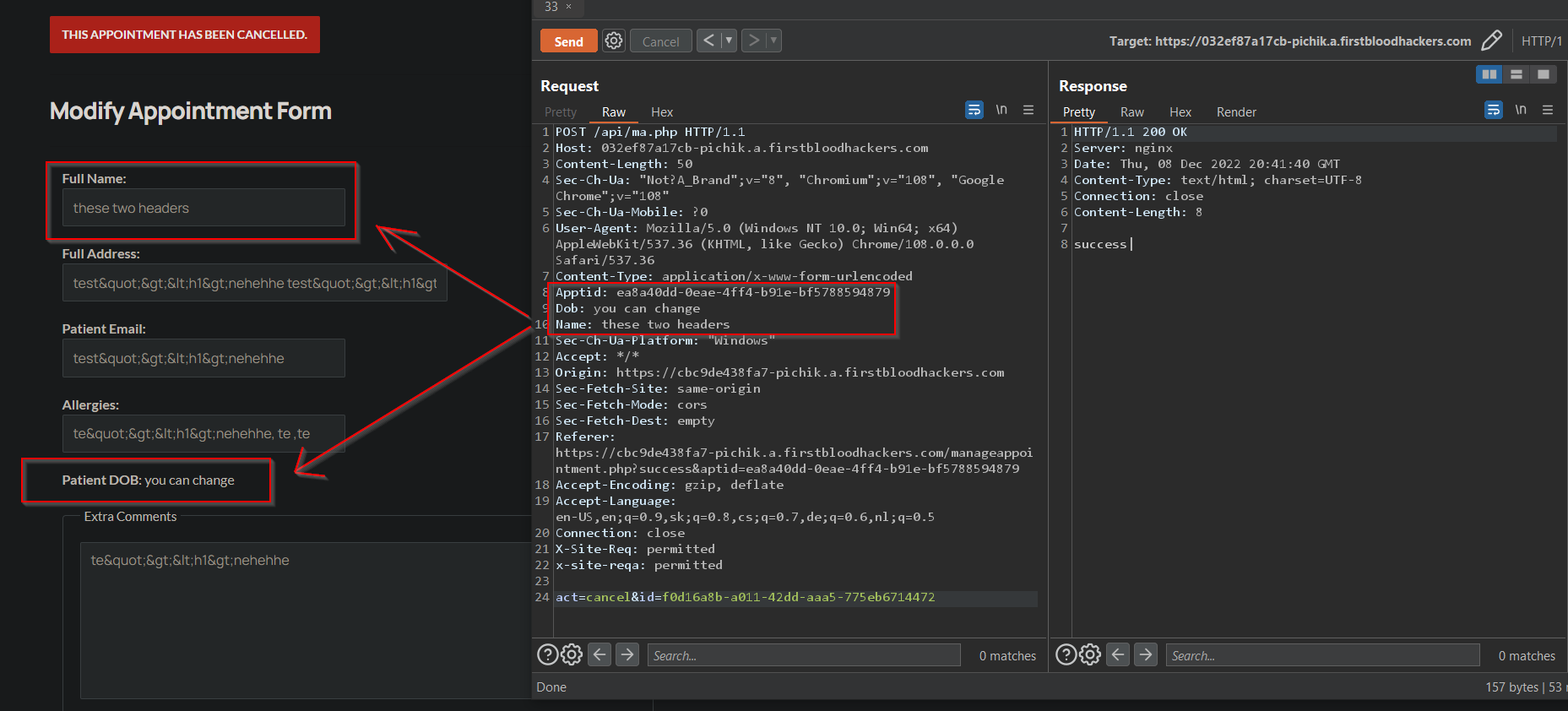The height and width of the screenshot is (711, 1568).
Task: Switch the Response view to Raw
Action: pos(1132,111)
